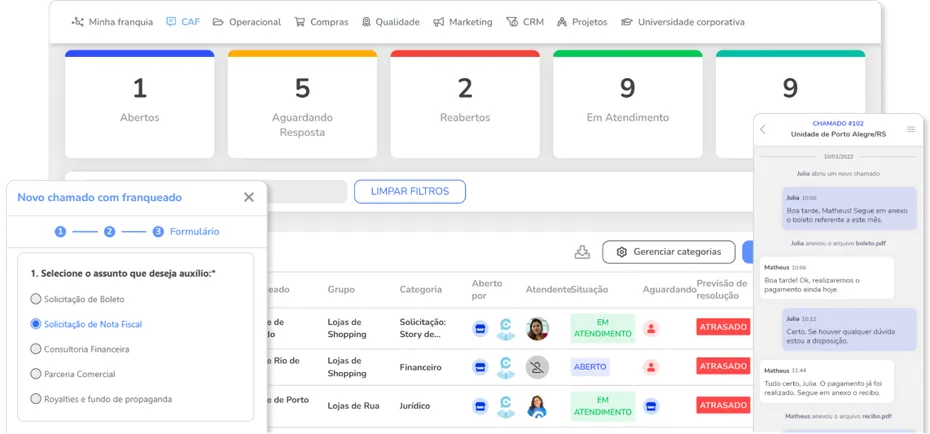
Task: Click the download export icon
Action: pos(582,252)
